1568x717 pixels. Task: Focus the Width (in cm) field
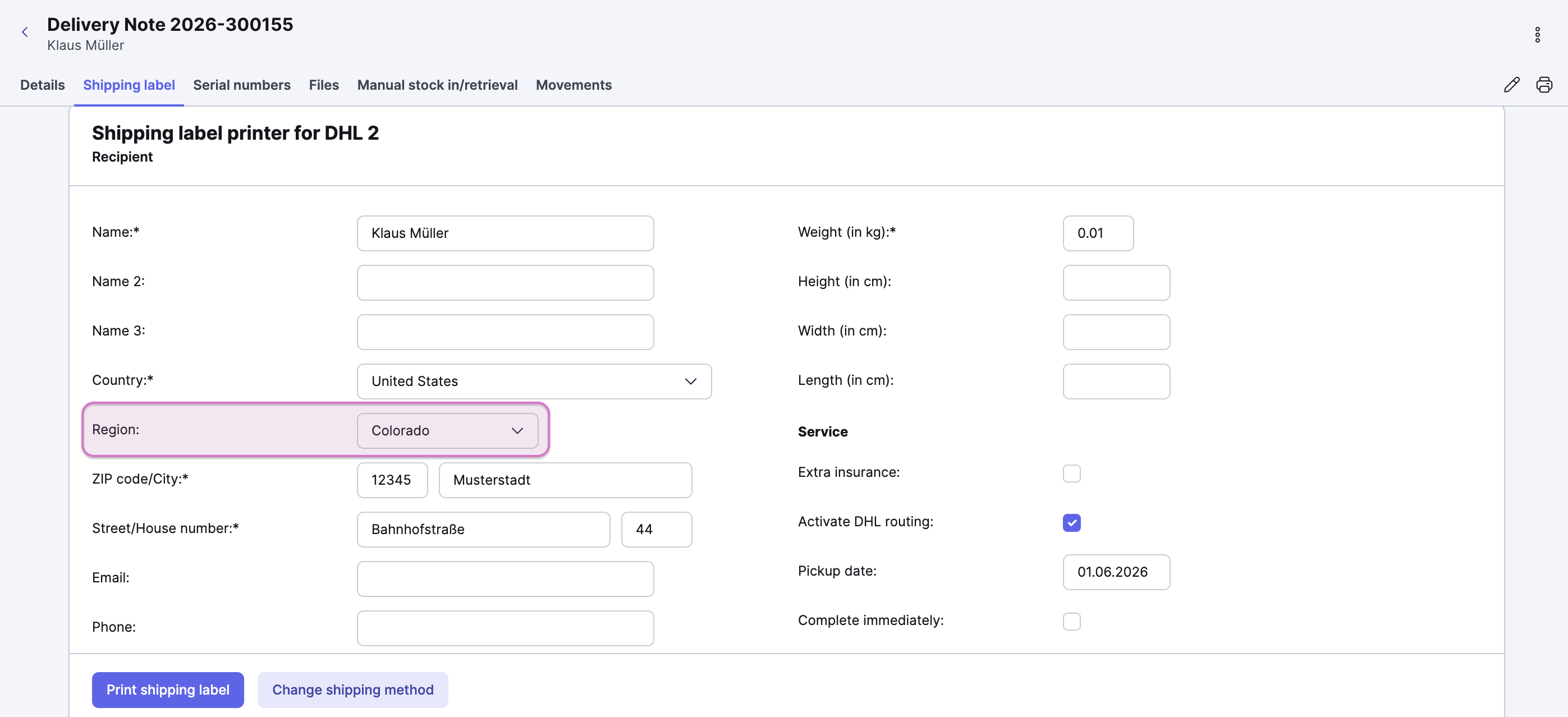tap(1116, 332)
